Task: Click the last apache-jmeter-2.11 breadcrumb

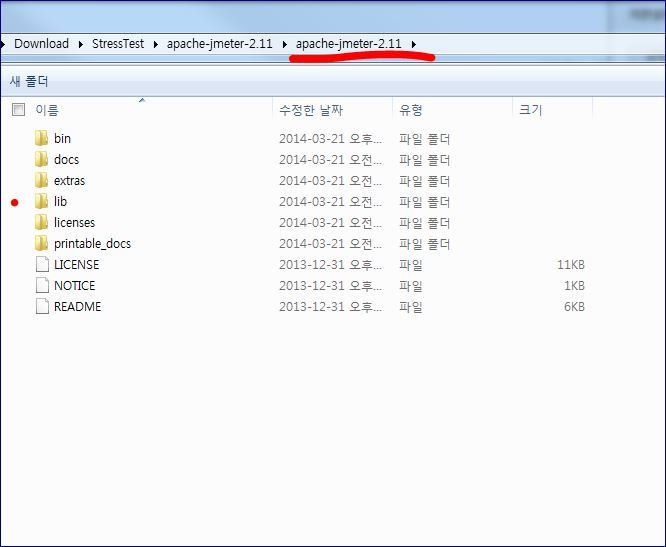Action: 349,44
